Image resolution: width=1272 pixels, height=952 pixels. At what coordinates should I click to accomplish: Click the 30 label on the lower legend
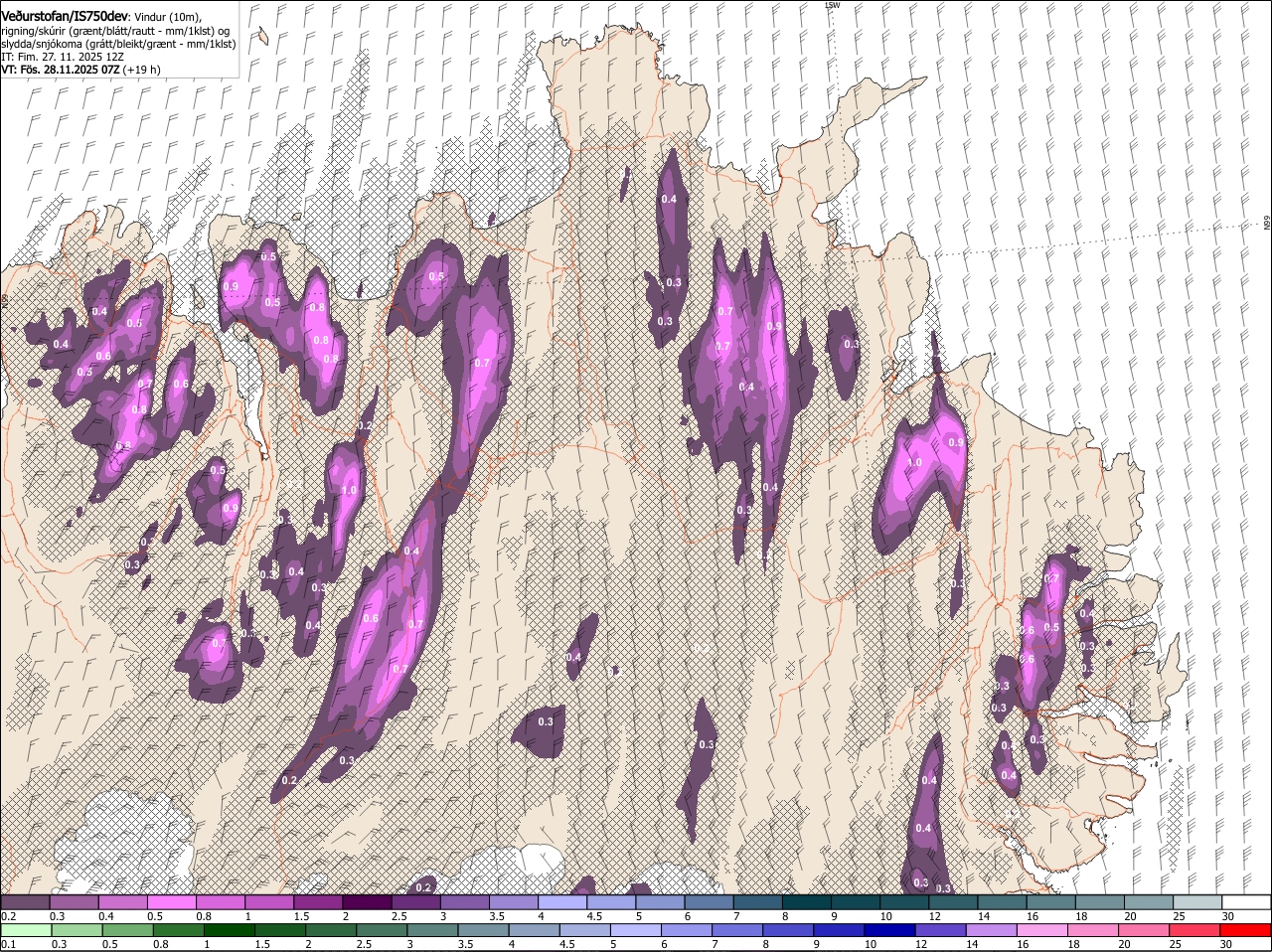[x=1225, y=944]
